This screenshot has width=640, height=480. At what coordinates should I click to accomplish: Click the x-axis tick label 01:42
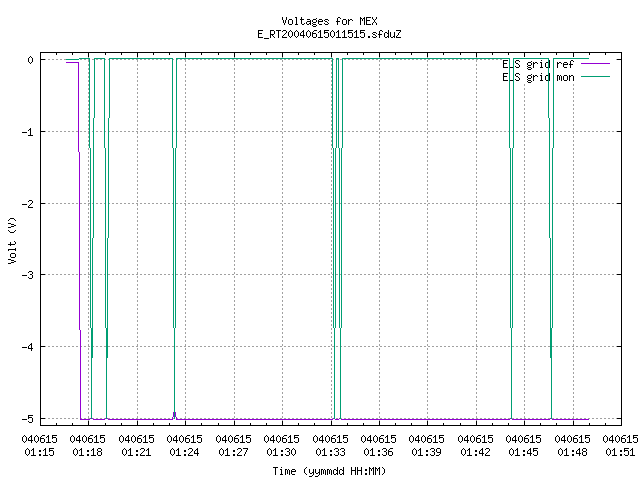[475, 452]
